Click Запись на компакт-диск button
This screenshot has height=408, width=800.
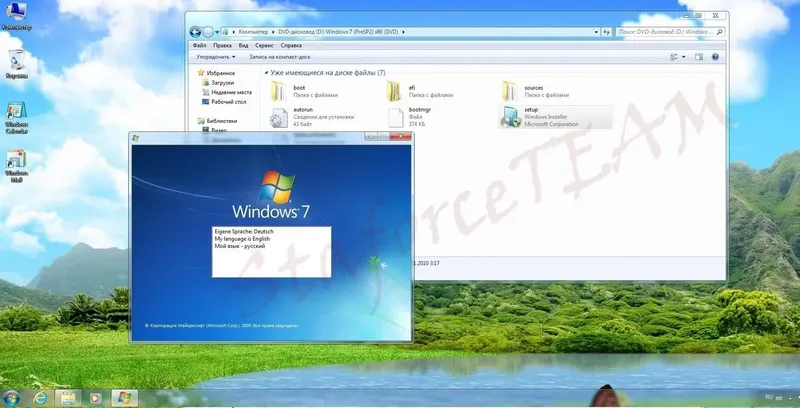(x=279, y=57)
